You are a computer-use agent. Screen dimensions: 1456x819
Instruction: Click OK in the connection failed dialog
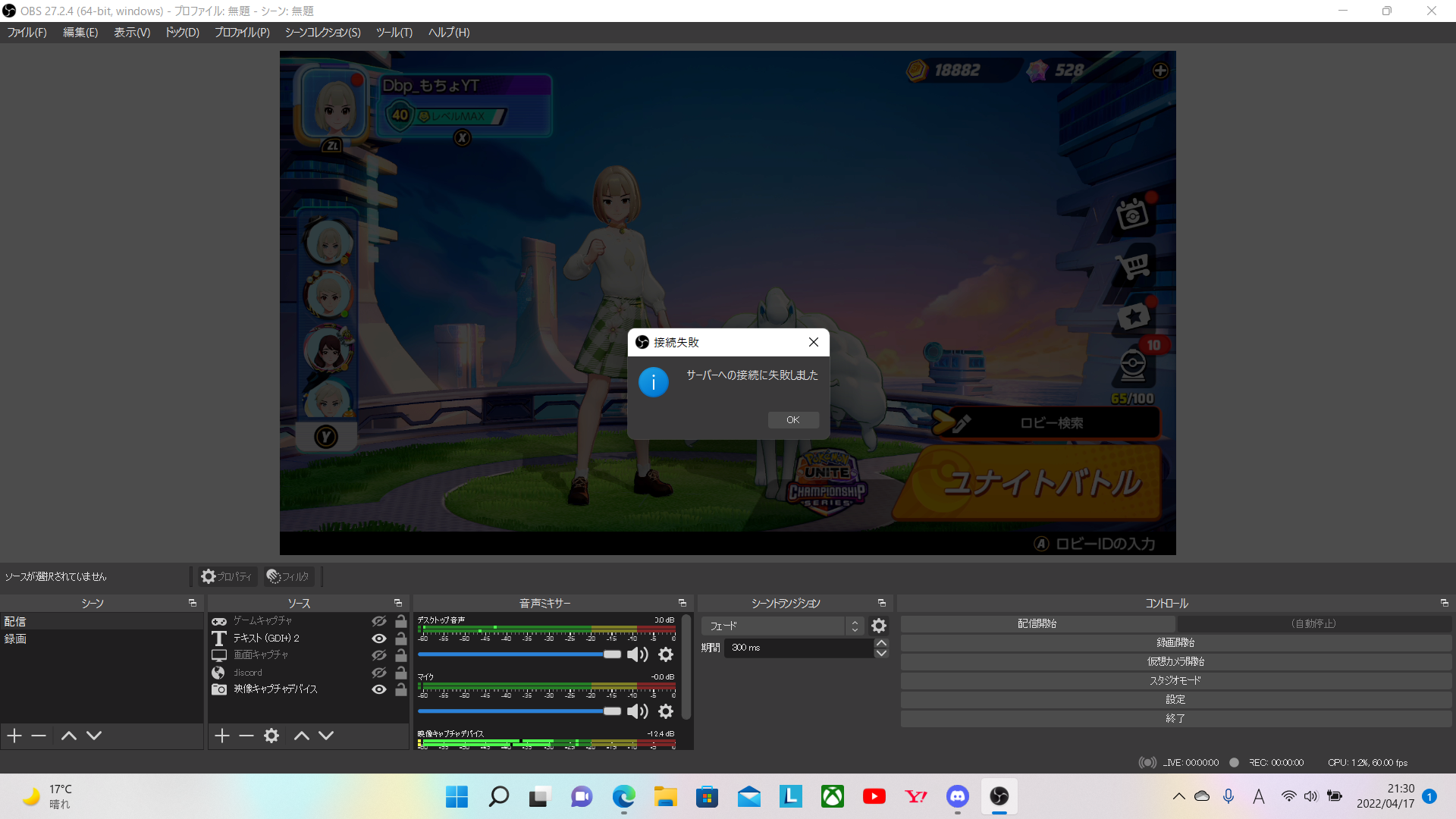[792, 420]
